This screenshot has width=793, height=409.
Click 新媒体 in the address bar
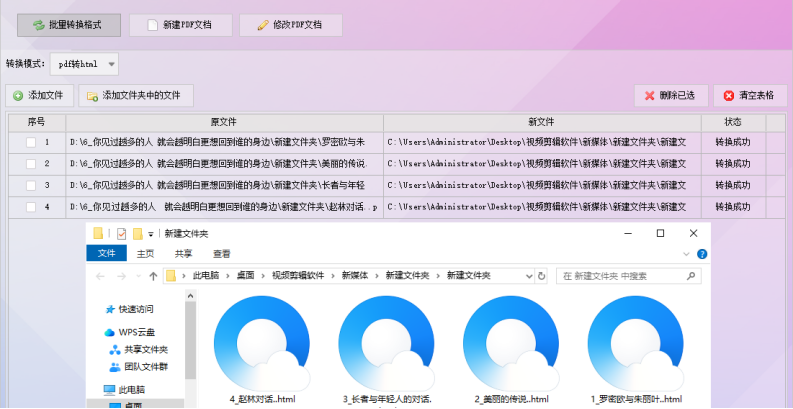point(355,276)
